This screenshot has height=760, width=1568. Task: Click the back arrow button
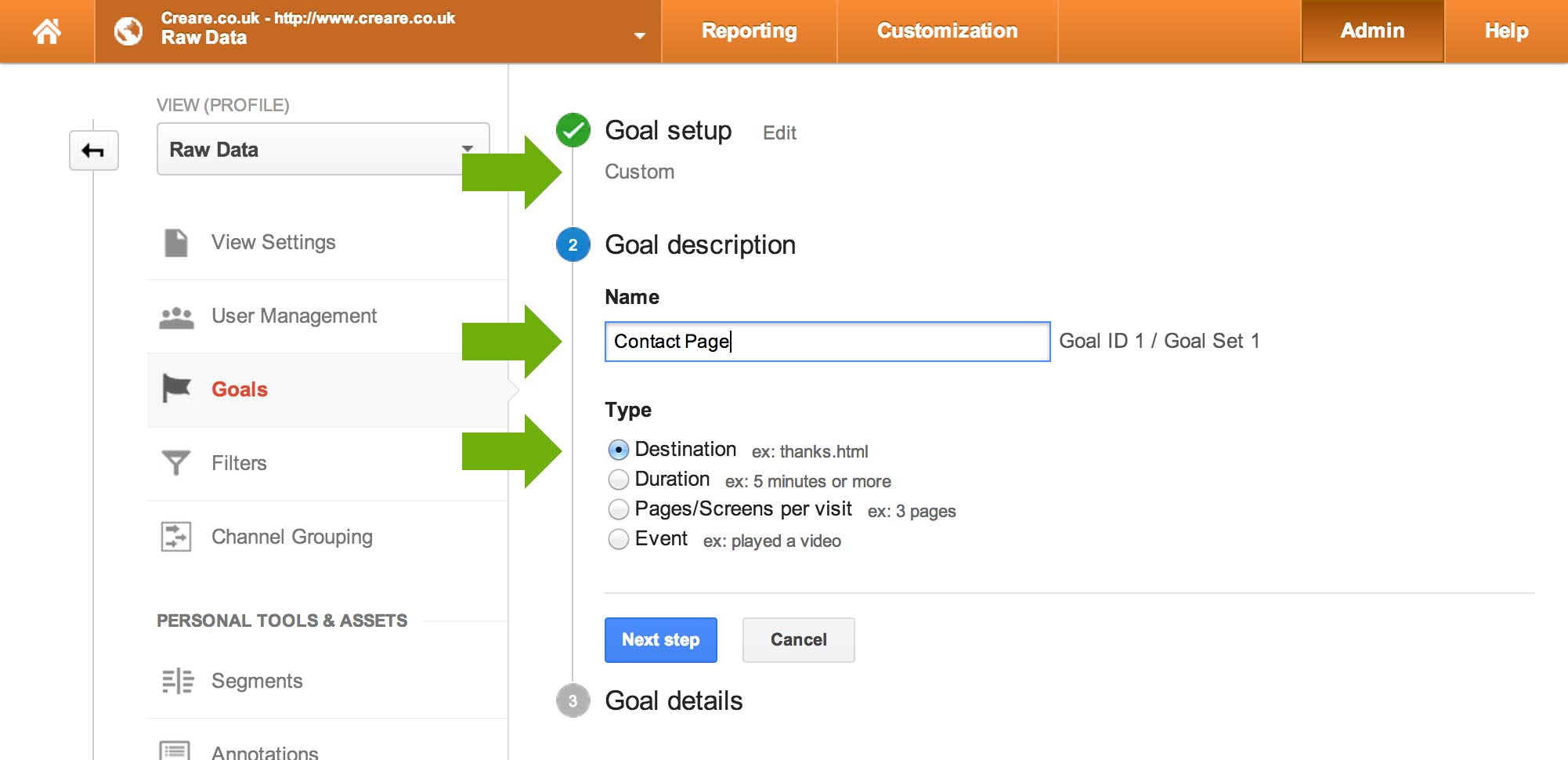tap(94, 150)
